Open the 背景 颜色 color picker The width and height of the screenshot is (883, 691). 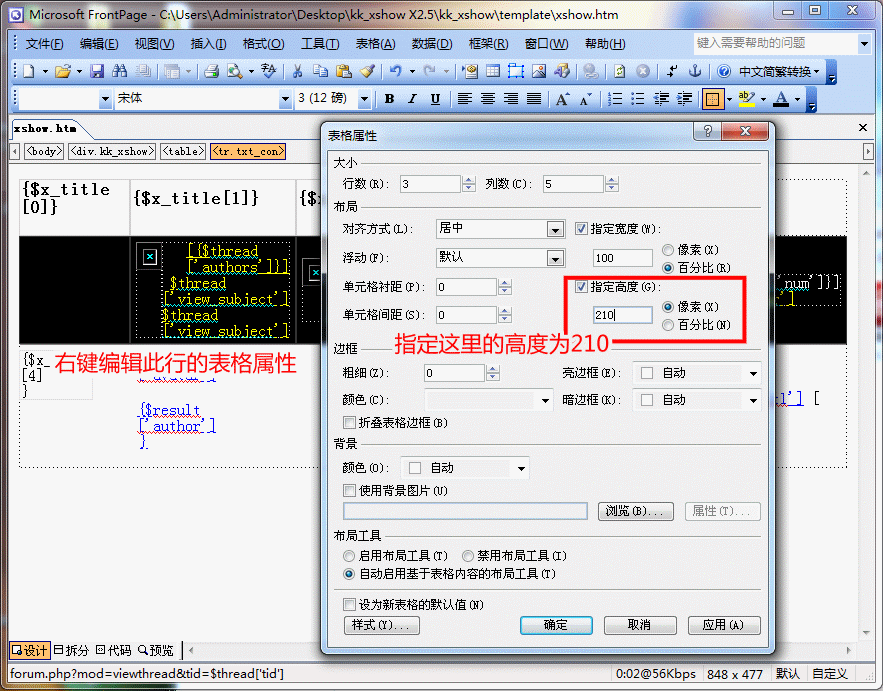(465, 468)
